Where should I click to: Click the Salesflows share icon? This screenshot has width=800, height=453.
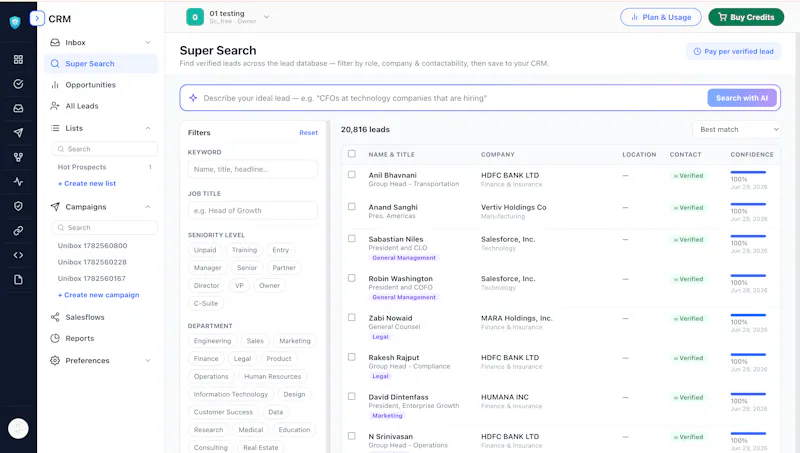tap(55, 317)
